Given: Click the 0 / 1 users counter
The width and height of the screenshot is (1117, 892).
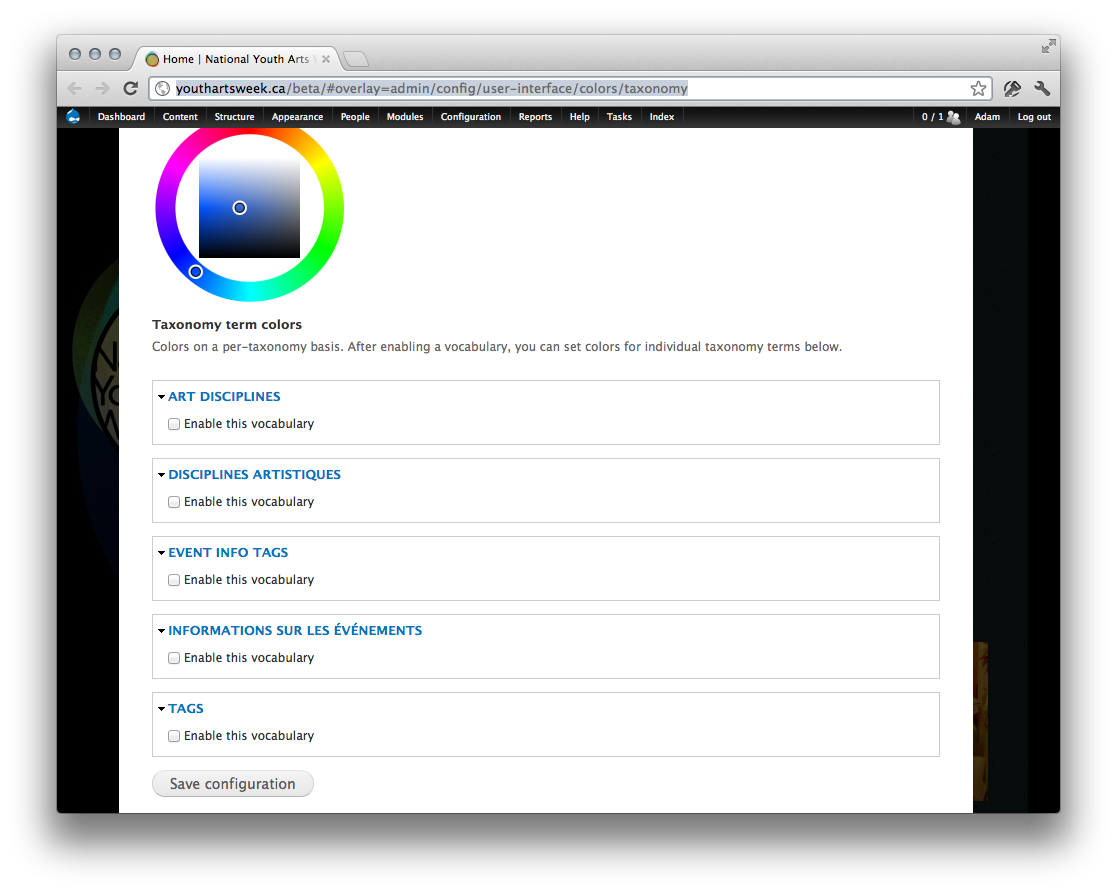Looking at the screenshot, I should pos(932,117).
